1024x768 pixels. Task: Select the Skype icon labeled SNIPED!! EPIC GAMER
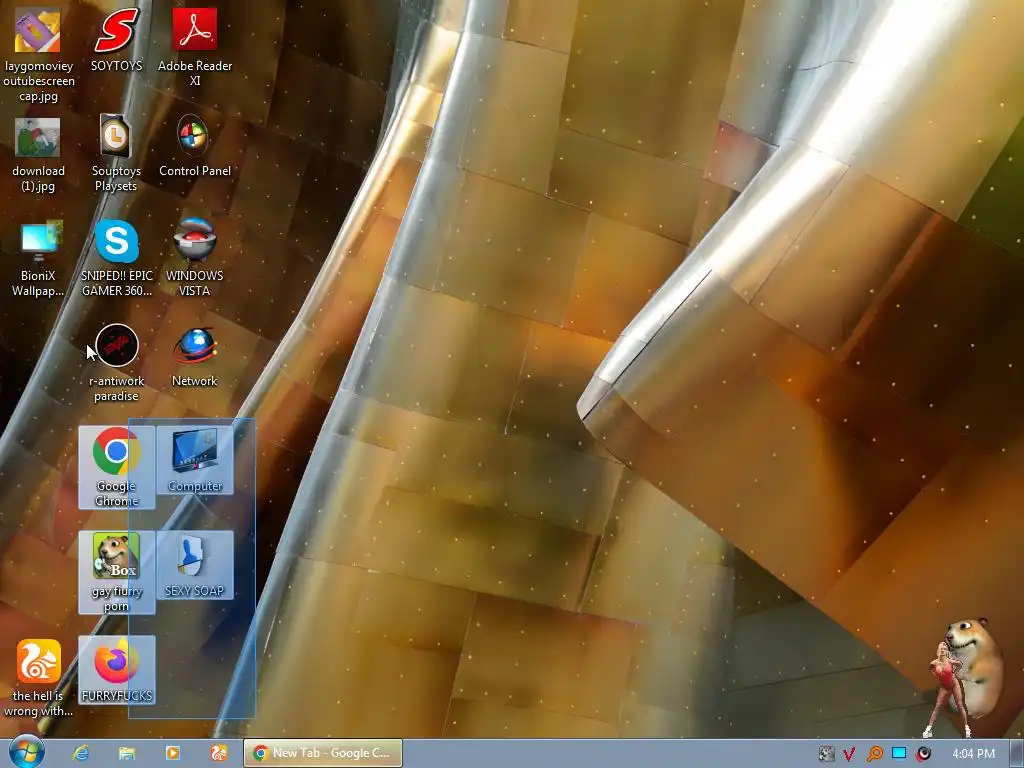click(x=116, y=259)
